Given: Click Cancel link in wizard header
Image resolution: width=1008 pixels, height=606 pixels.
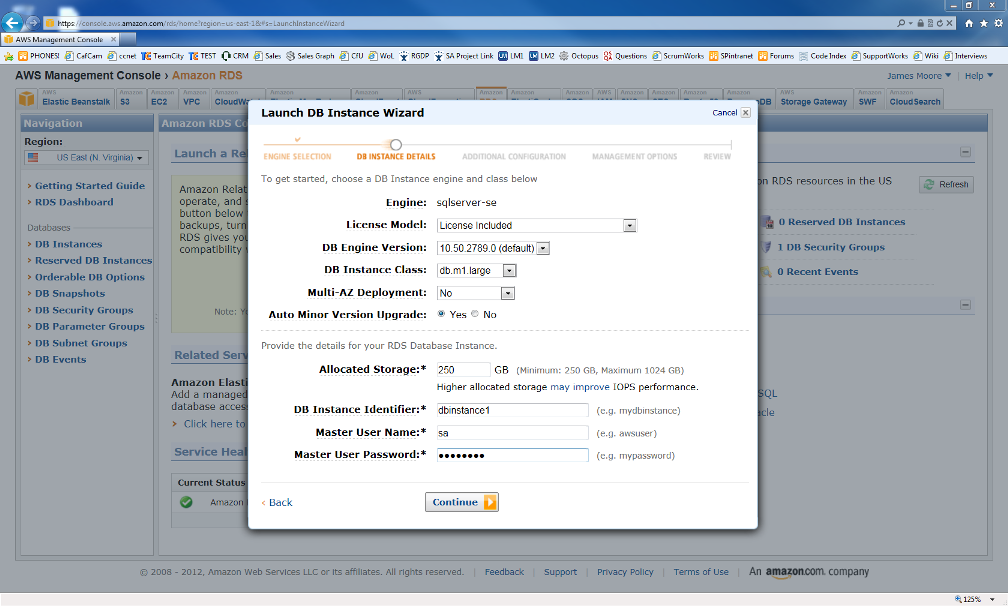Looking at the screenshot, I should pyautogui.click(x=724, y=112).
